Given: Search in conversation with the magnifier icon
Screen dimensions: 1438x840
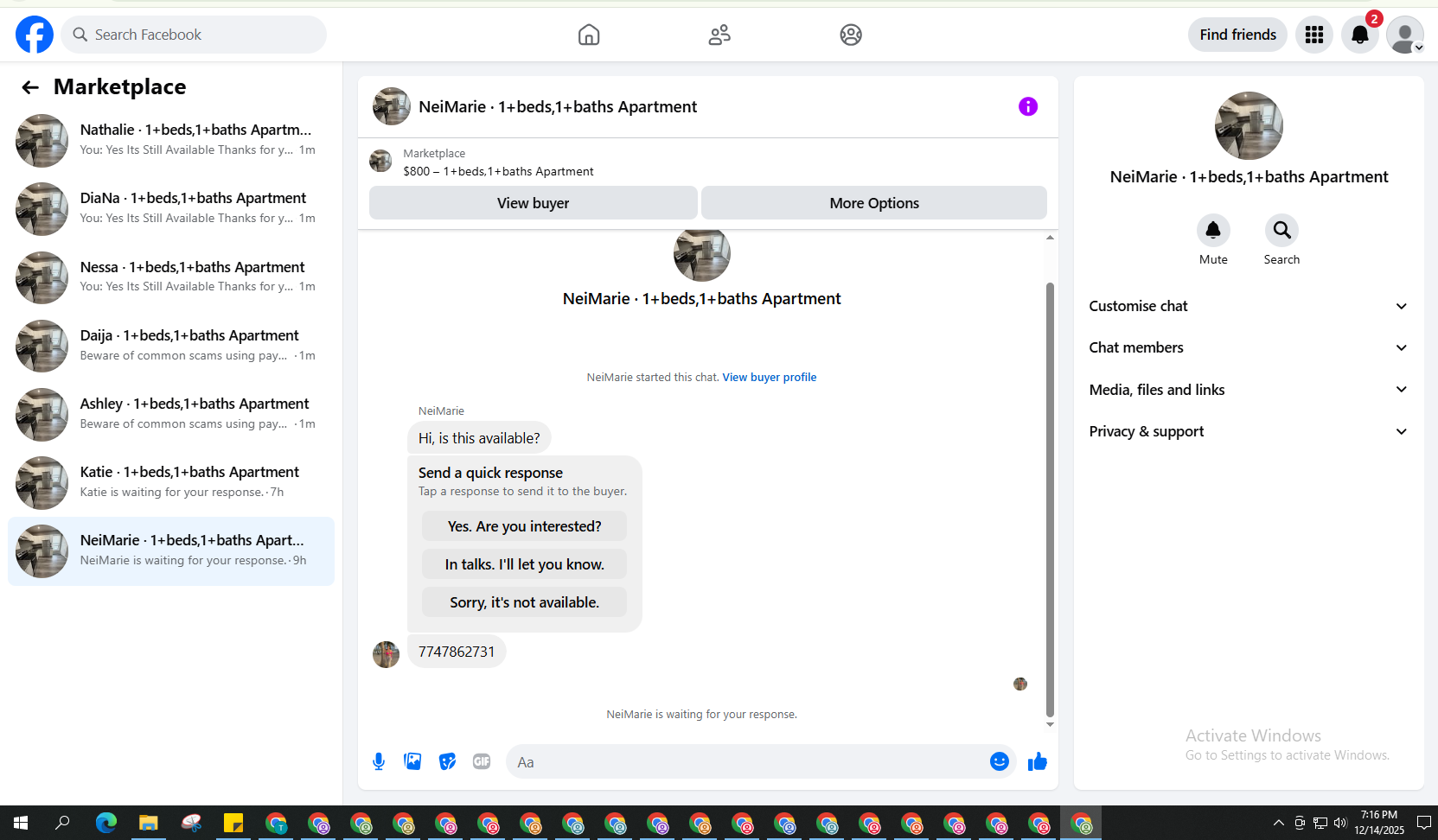Looking at the screenshot, I should click(1281, 230).
